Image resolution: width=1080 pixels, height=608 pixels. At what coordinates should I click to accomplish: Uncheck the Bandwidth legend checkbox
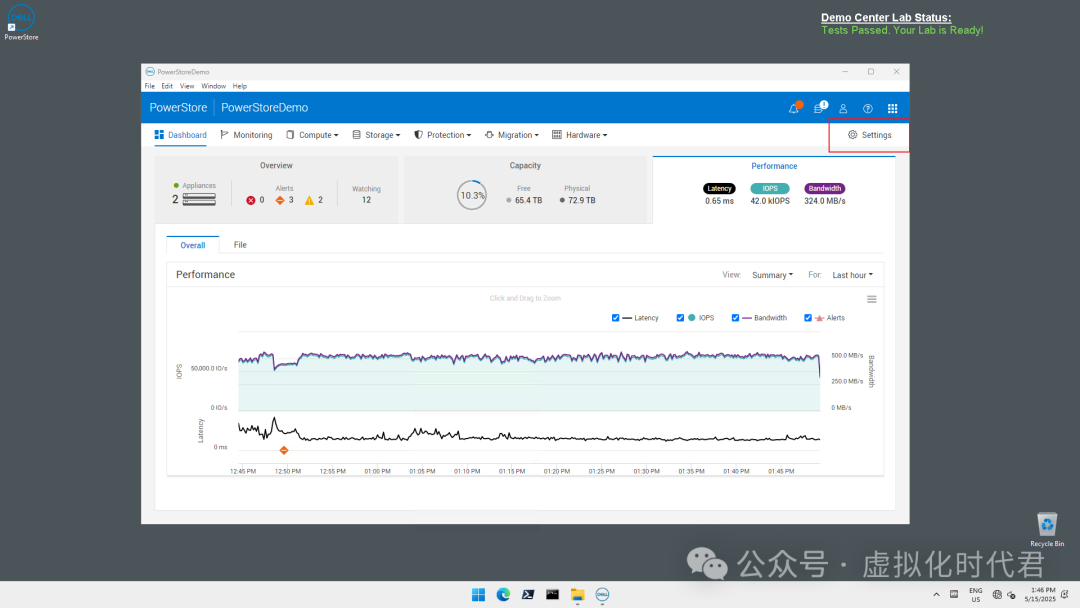point(736,318)
